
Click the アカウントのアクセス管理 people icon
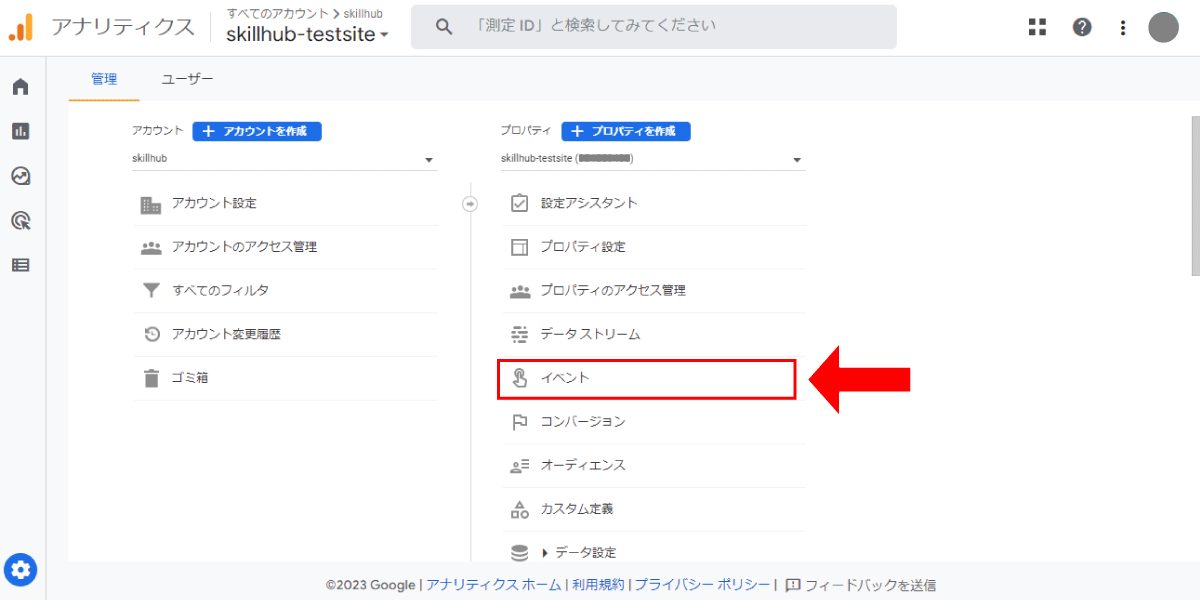(151, 247)
